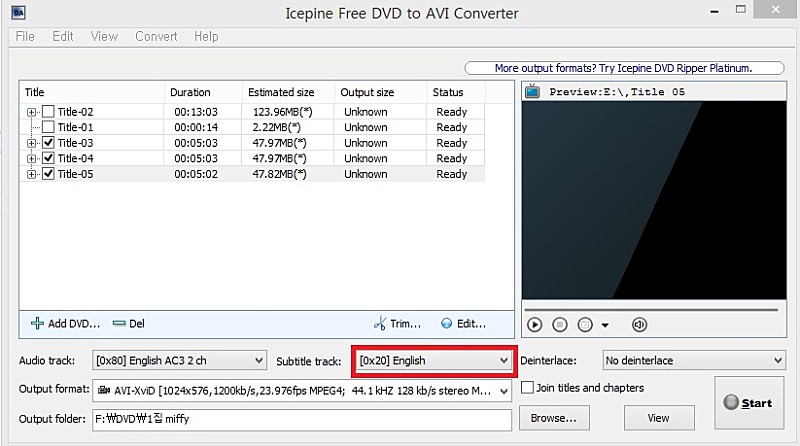Image resolution: width=800 pixels, height=446 pixels.
Task: Take a snapshot of the preview
Action: [x=585, y=325]
